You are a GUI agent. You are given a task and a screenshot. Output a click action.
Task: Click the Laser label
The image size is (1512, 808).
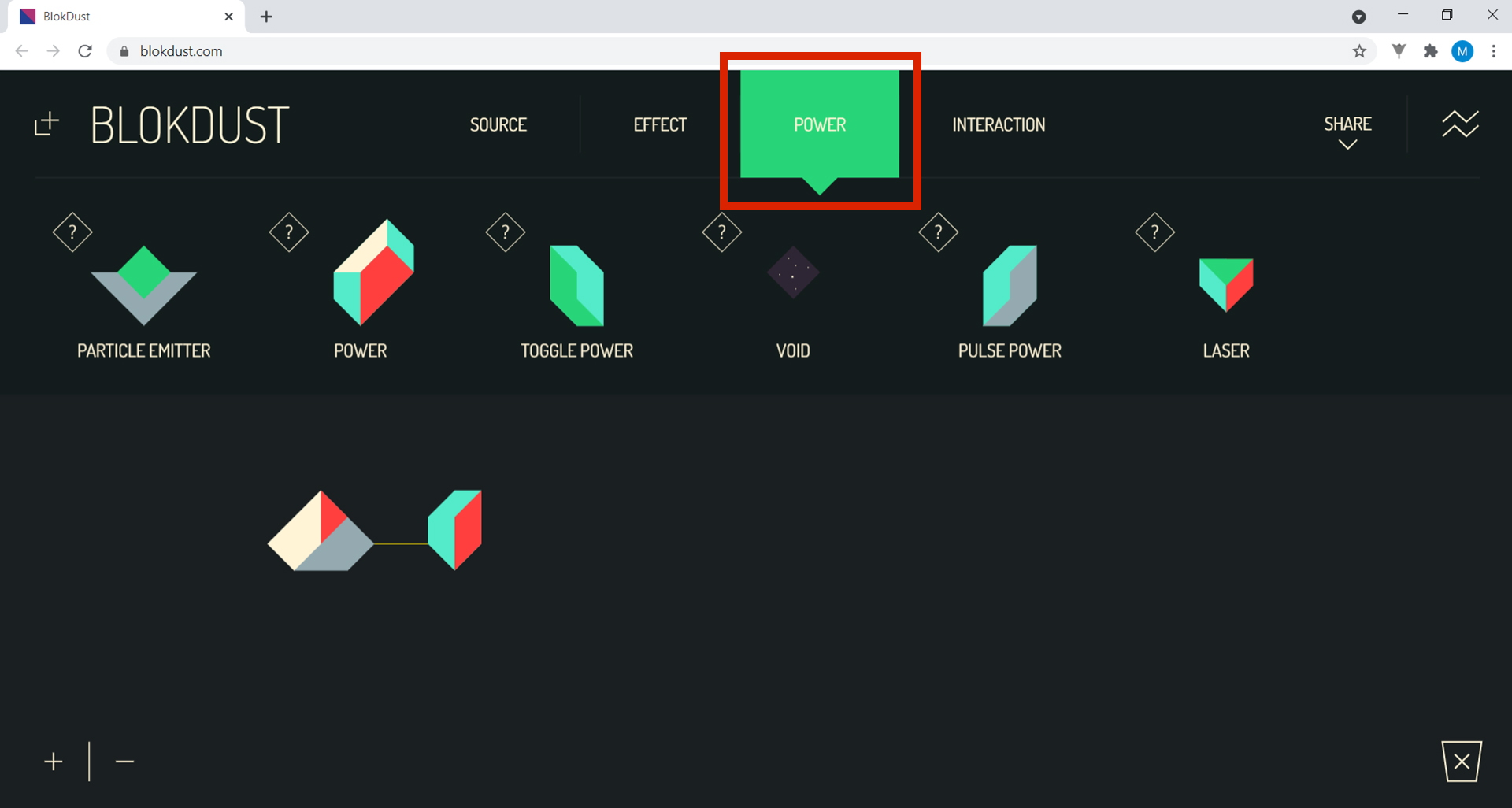[1226, 350]
